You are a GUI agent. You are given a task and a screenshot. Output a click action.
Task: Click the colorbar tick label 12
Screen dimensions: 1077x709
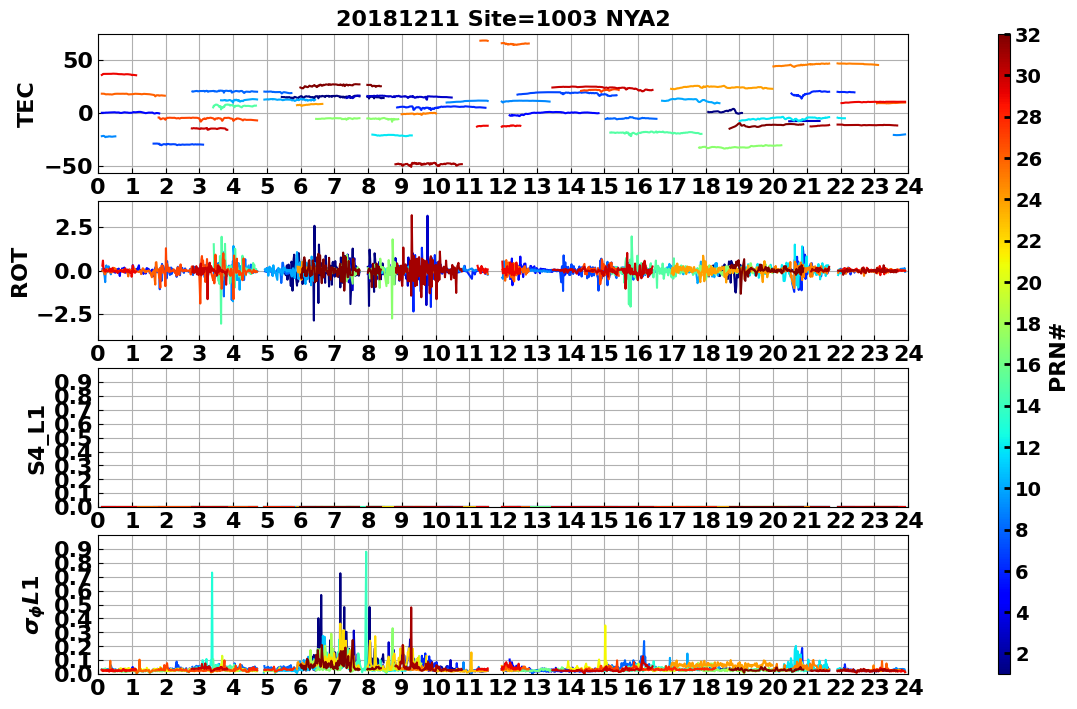1028,447
